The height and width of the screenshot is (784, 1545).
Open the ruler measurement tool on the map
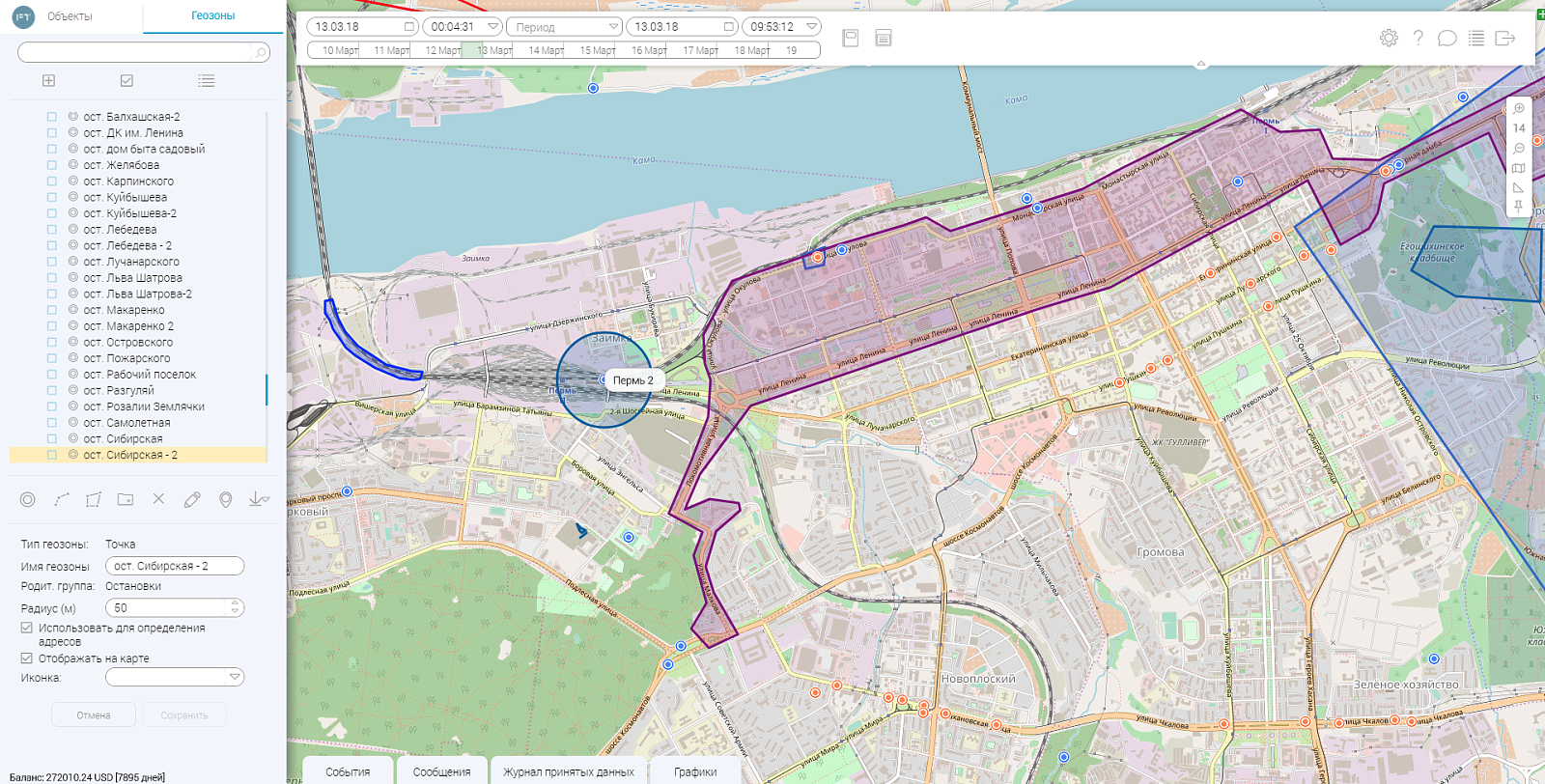[1519, 187]
